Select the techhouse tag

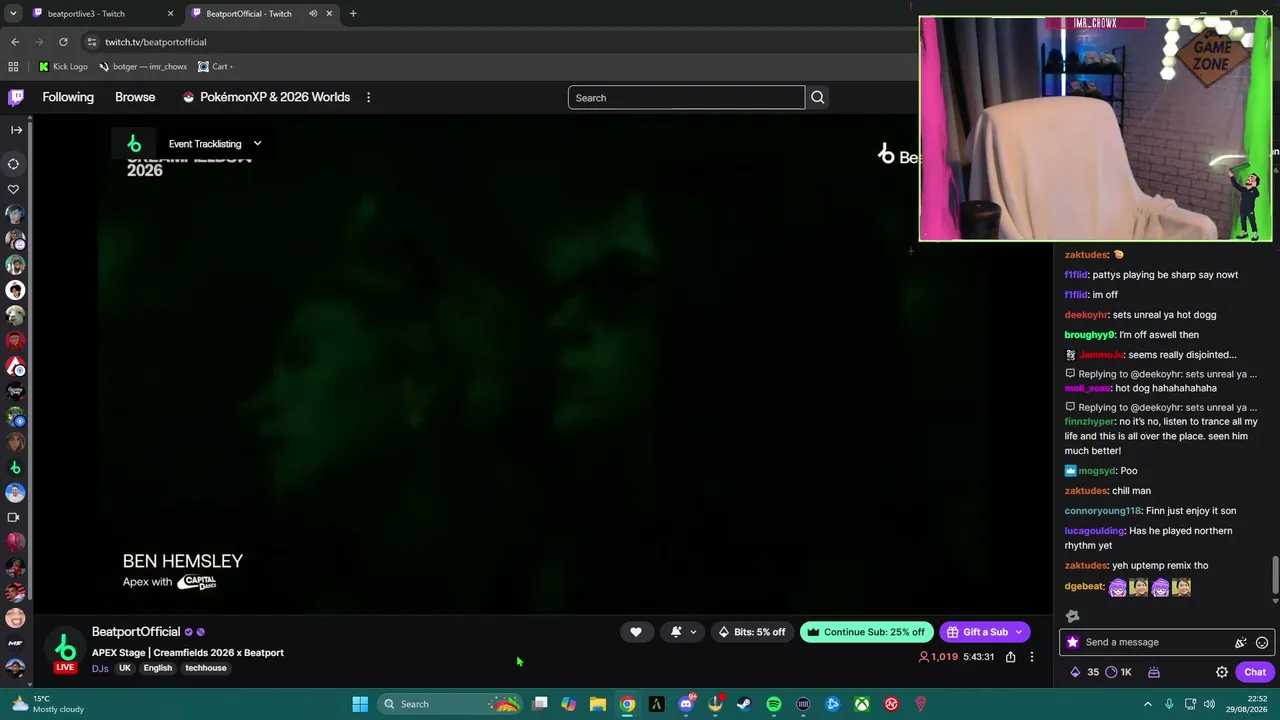(x=205, y=668)
